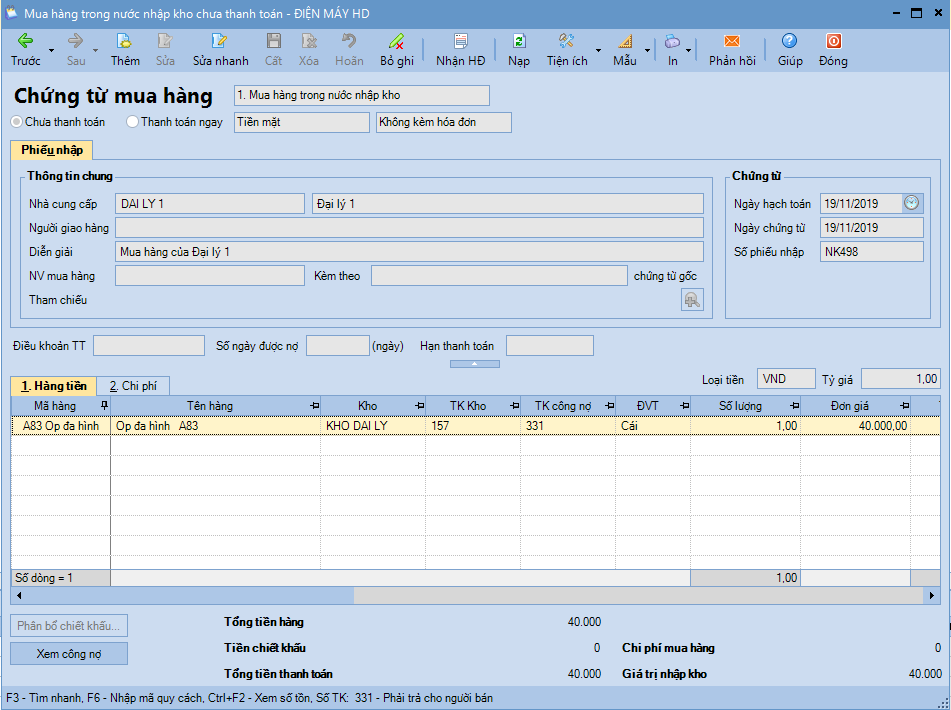951x710 pixels.
Task: Open Tiền mặt payment method combo
Action: tap(301, 122)
